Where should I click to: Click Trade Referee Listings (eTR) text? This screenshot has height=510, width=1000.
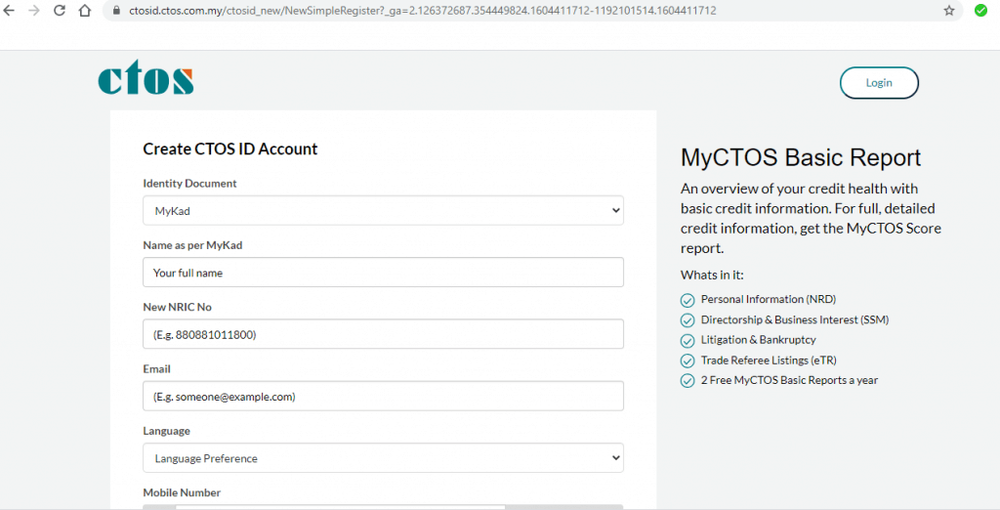click(x=768, y=360)
